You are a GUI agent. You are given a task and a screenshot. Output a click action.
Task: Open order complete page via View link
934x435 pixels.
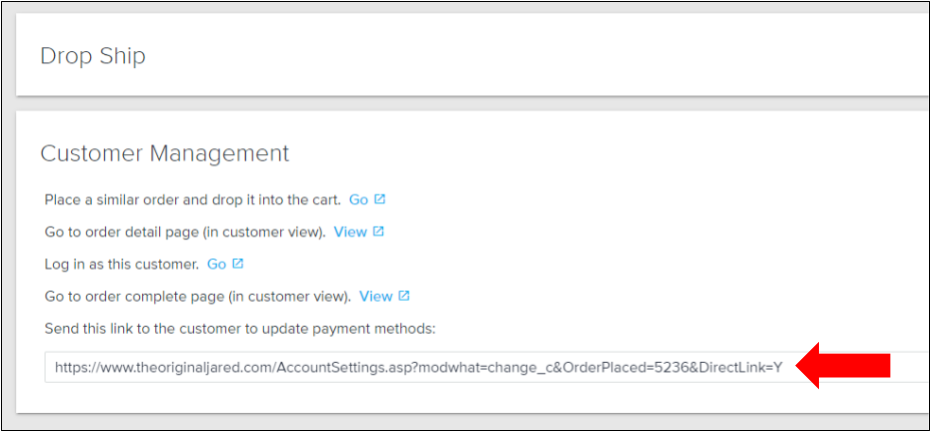pos(376,296)
